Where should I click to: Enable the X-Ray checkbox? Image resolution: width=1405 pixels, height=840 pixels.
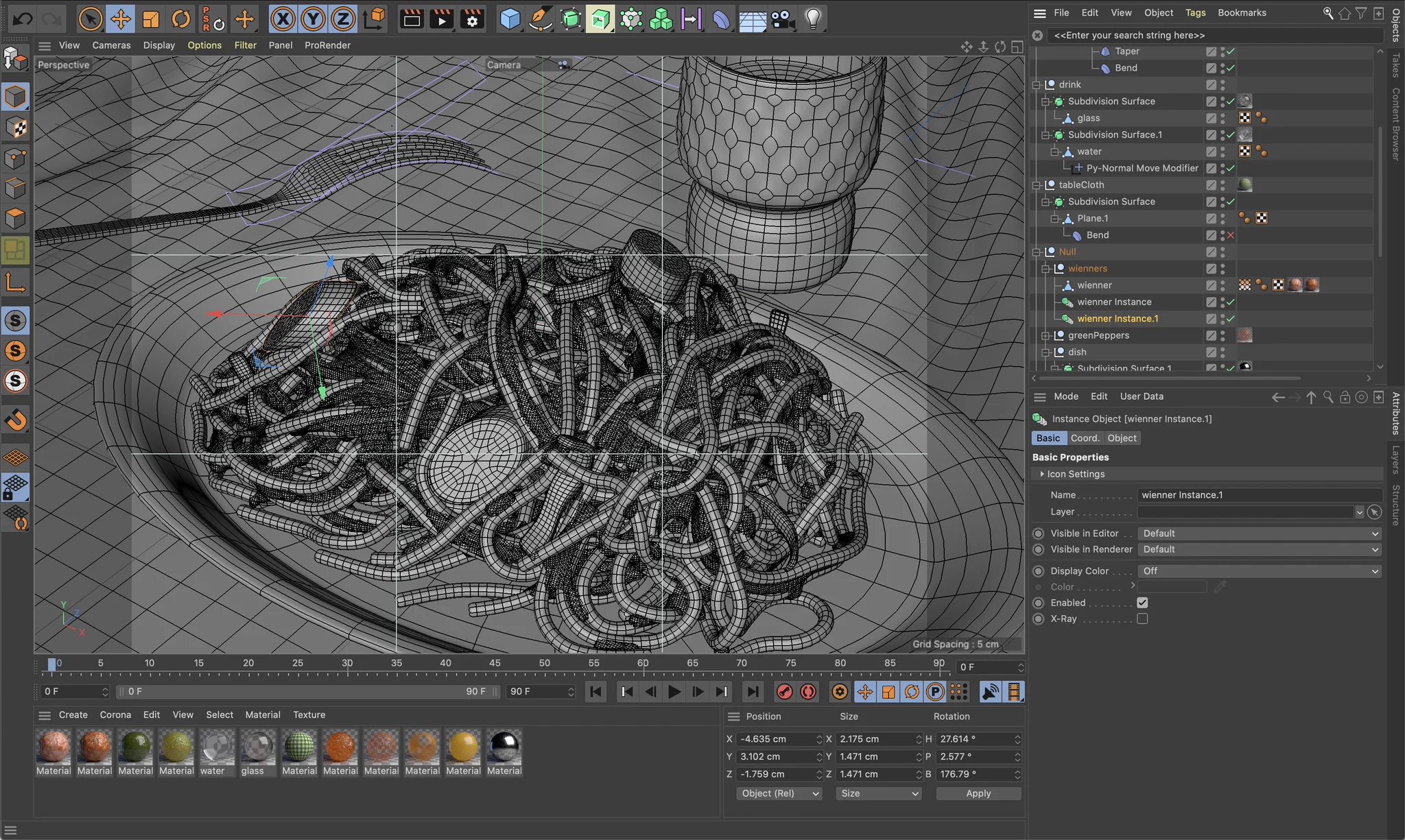1142,619
